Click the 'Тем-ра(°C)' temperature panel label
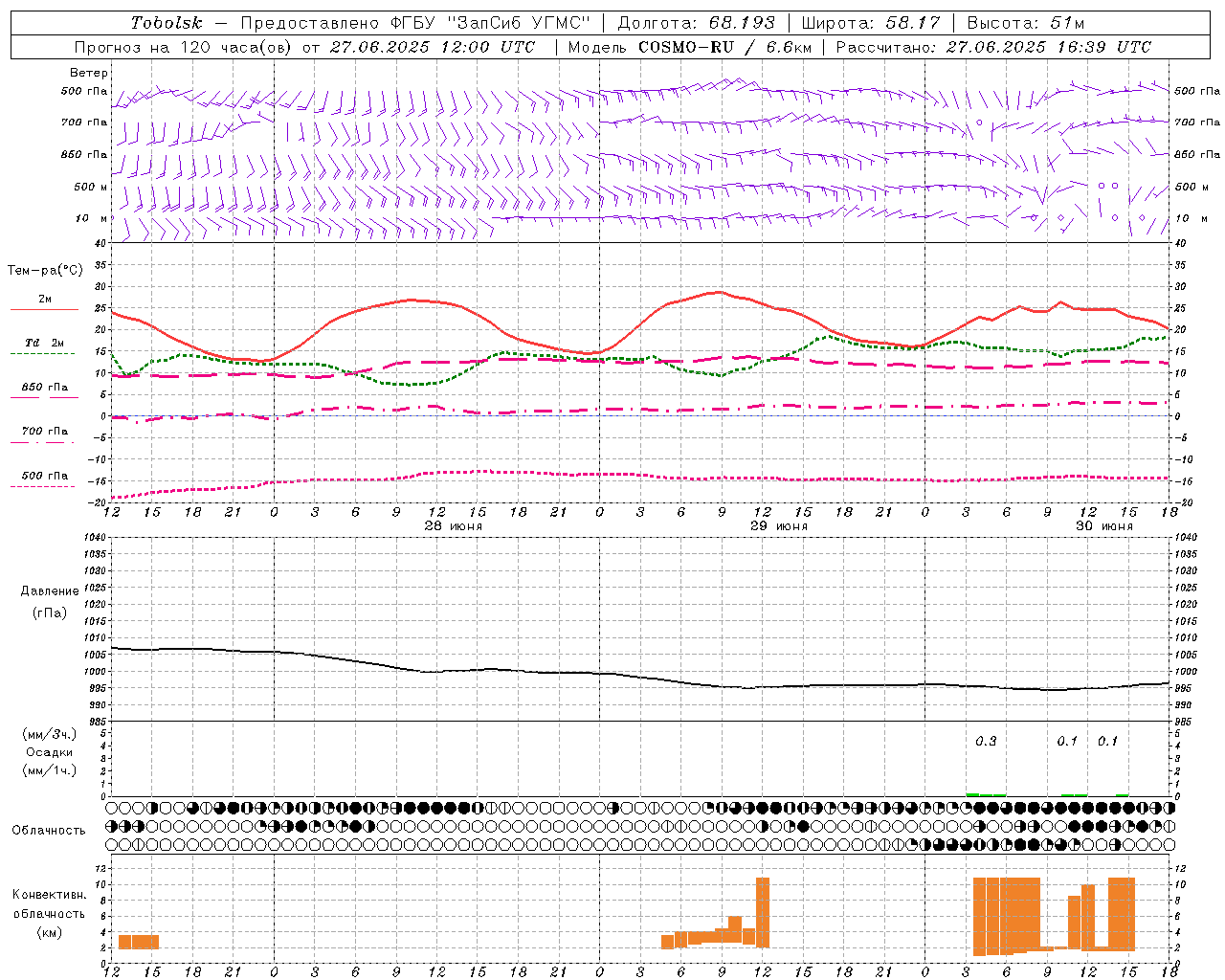This screenshot has height=980, width=1225. (x=45, y=271)
